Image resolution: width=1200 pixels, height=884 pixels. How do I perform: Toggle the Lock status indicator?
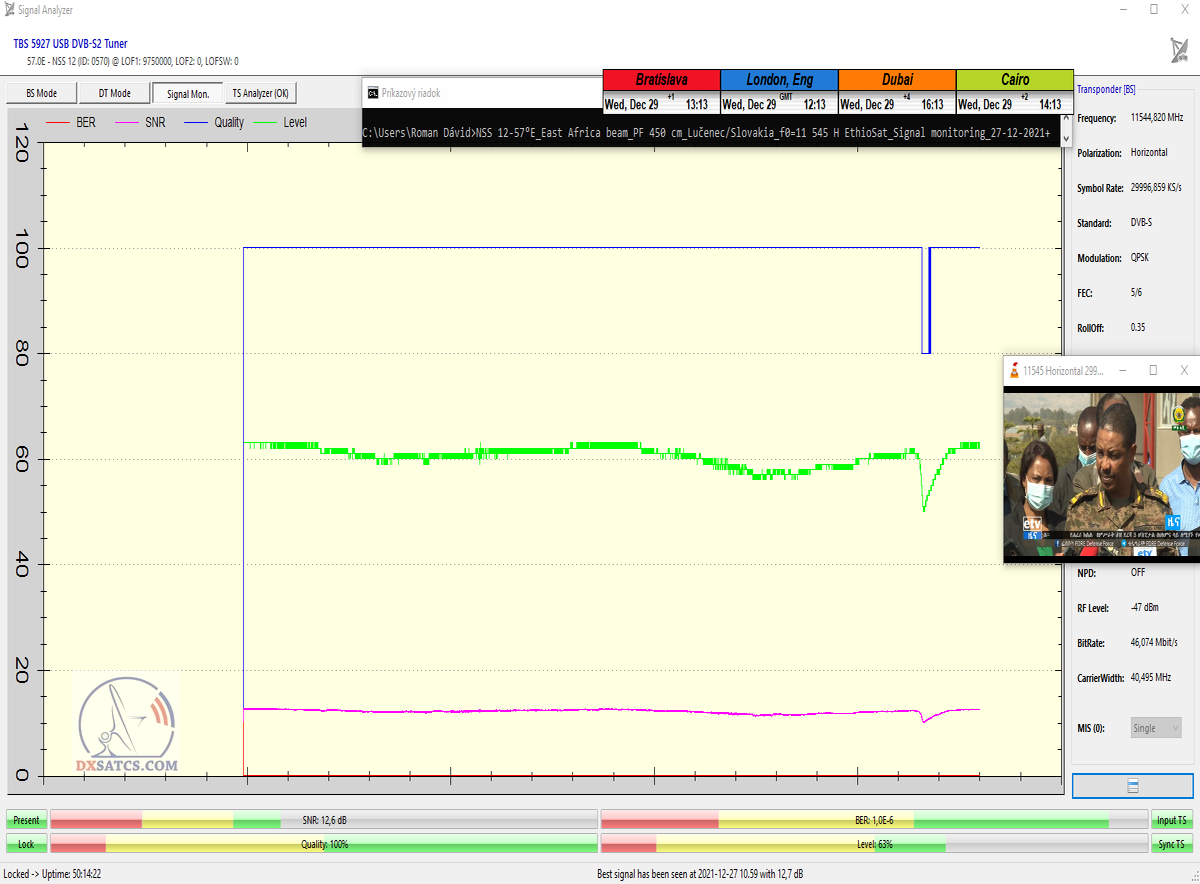click(26, 844)
